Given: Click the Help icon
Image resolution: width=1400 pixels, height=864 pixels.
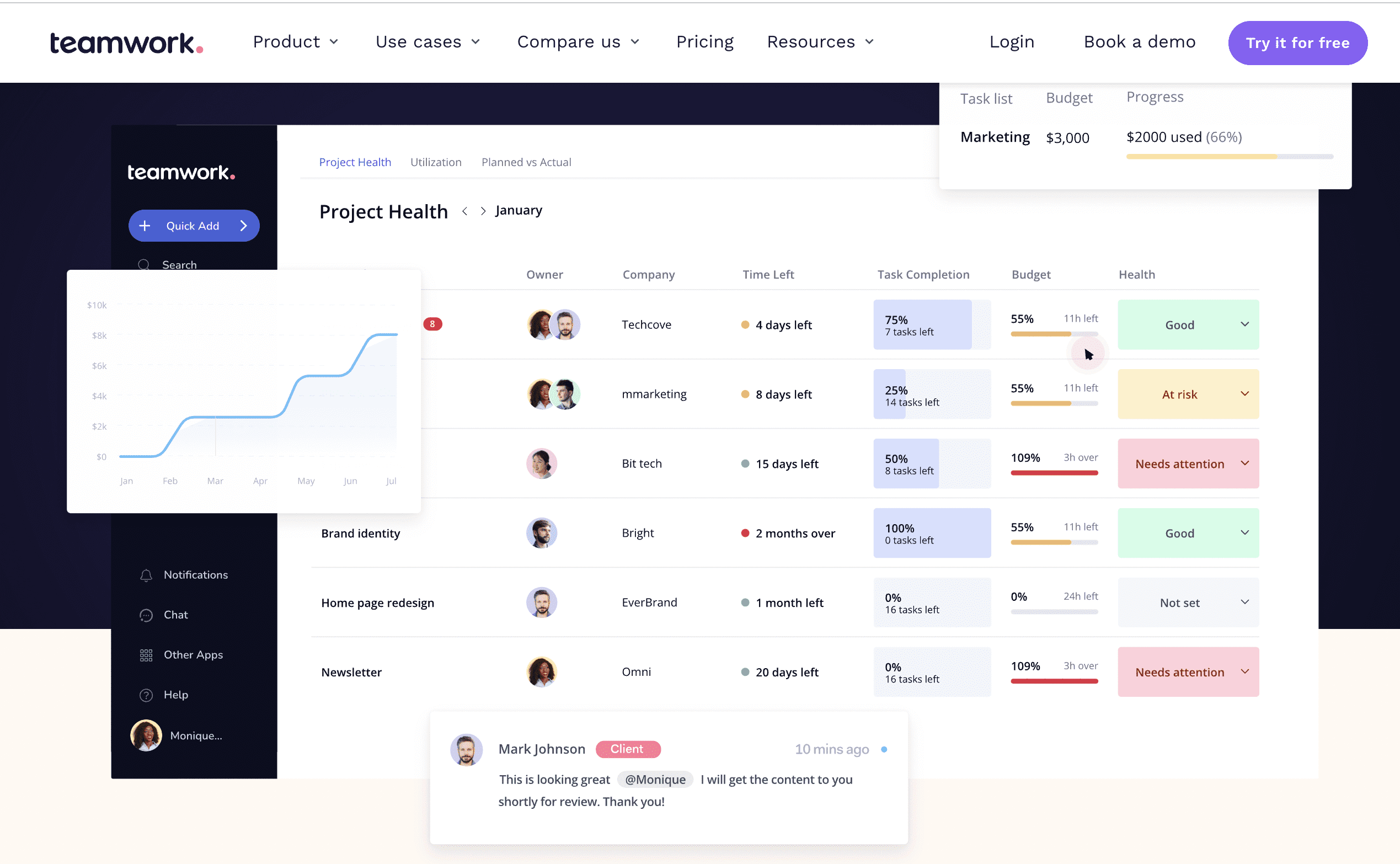Looking at the screenshot, I should 145,694.
